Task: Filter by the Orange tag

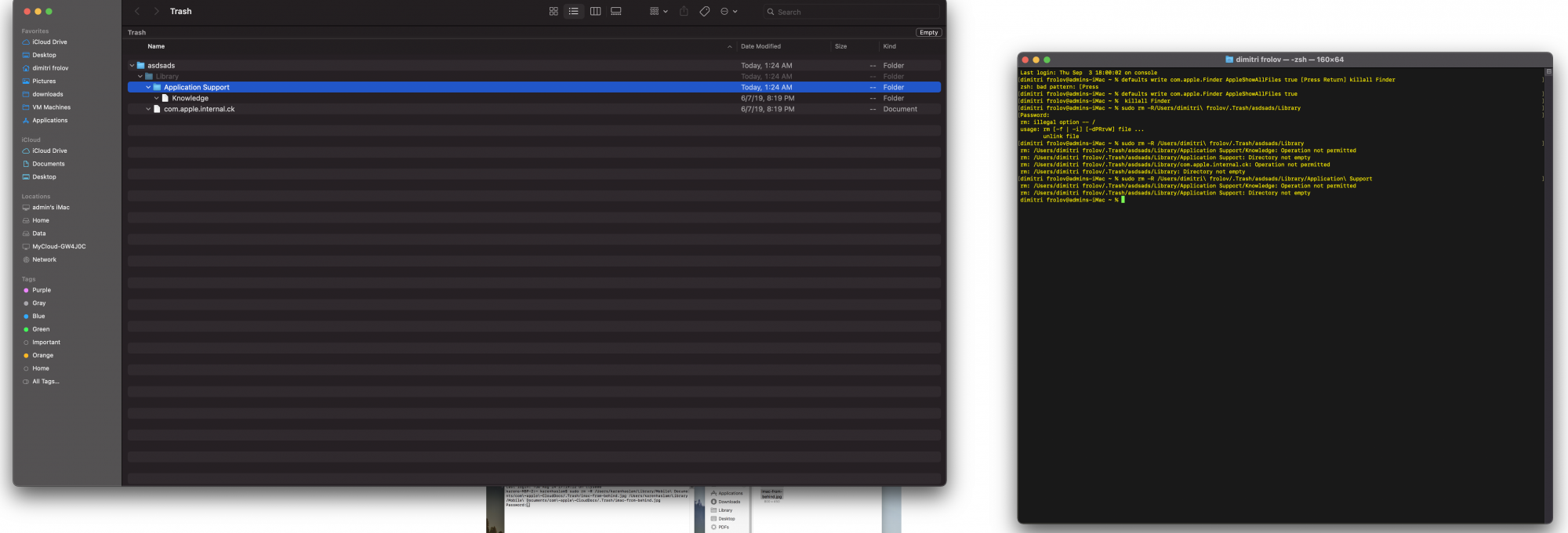Action: [43, 356]
